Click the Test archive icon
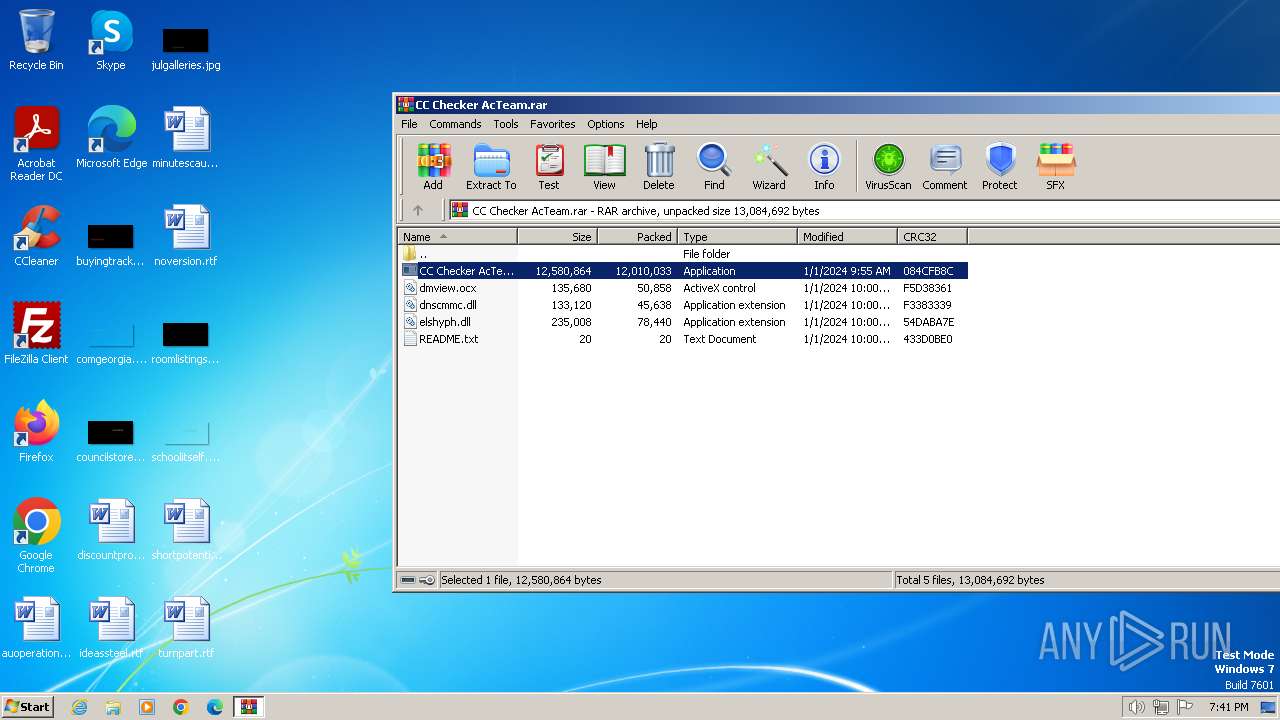The height and width of the screenshot is (720, 1280). tap(548, 166)
